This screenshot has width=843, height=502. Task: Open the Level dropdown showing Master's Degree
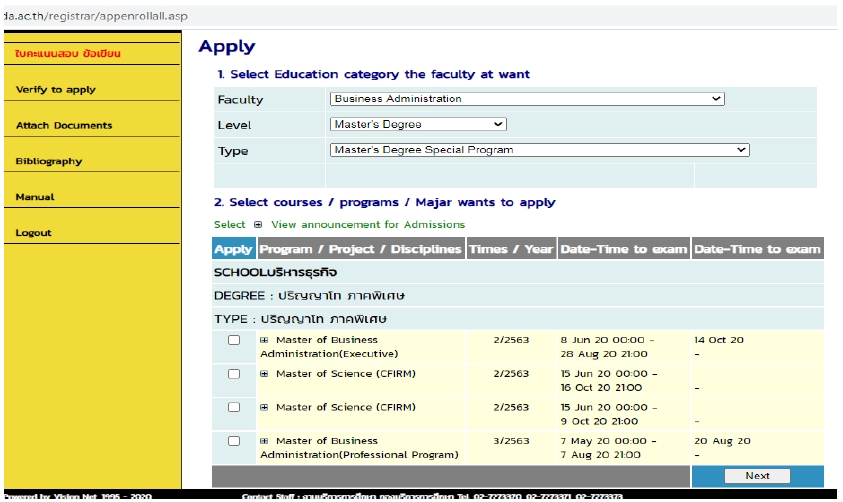(x=418, y=124)
